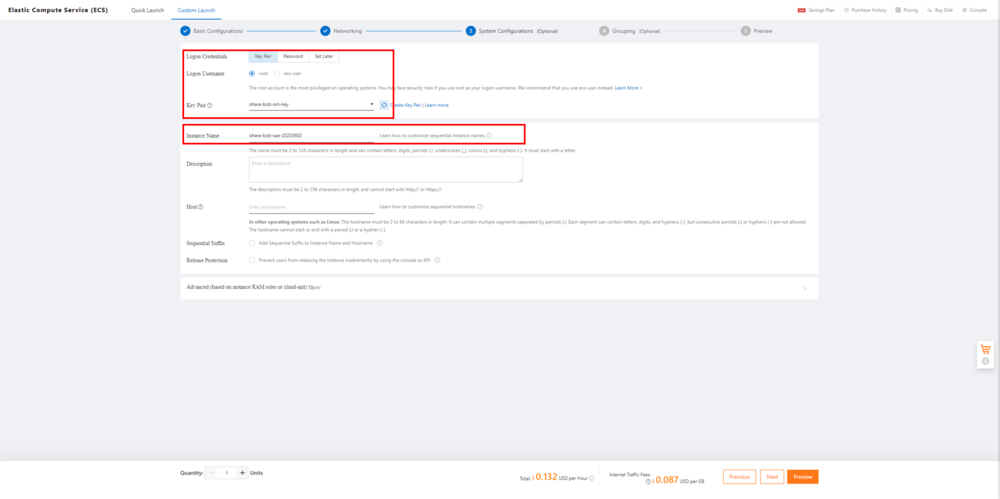This screenshot has width=1000, height=499.
Task: Click the Buy Disk icon
Action: tap(930, 10)
